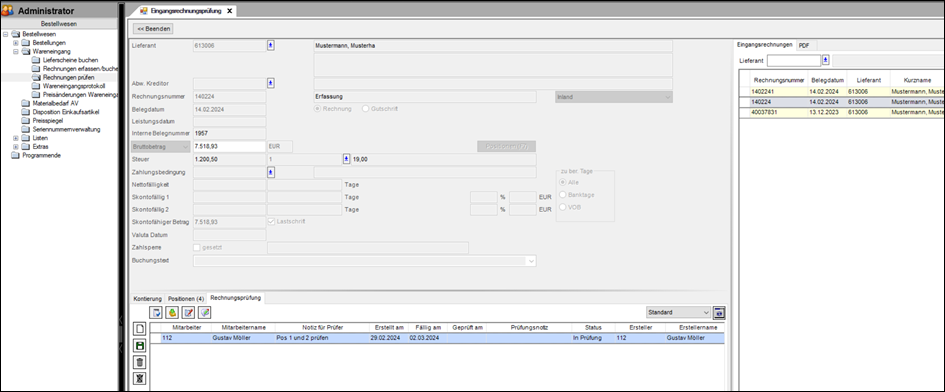
Task: Switch to the Positionen (4) tab
Action: click(x=186, y=299)
